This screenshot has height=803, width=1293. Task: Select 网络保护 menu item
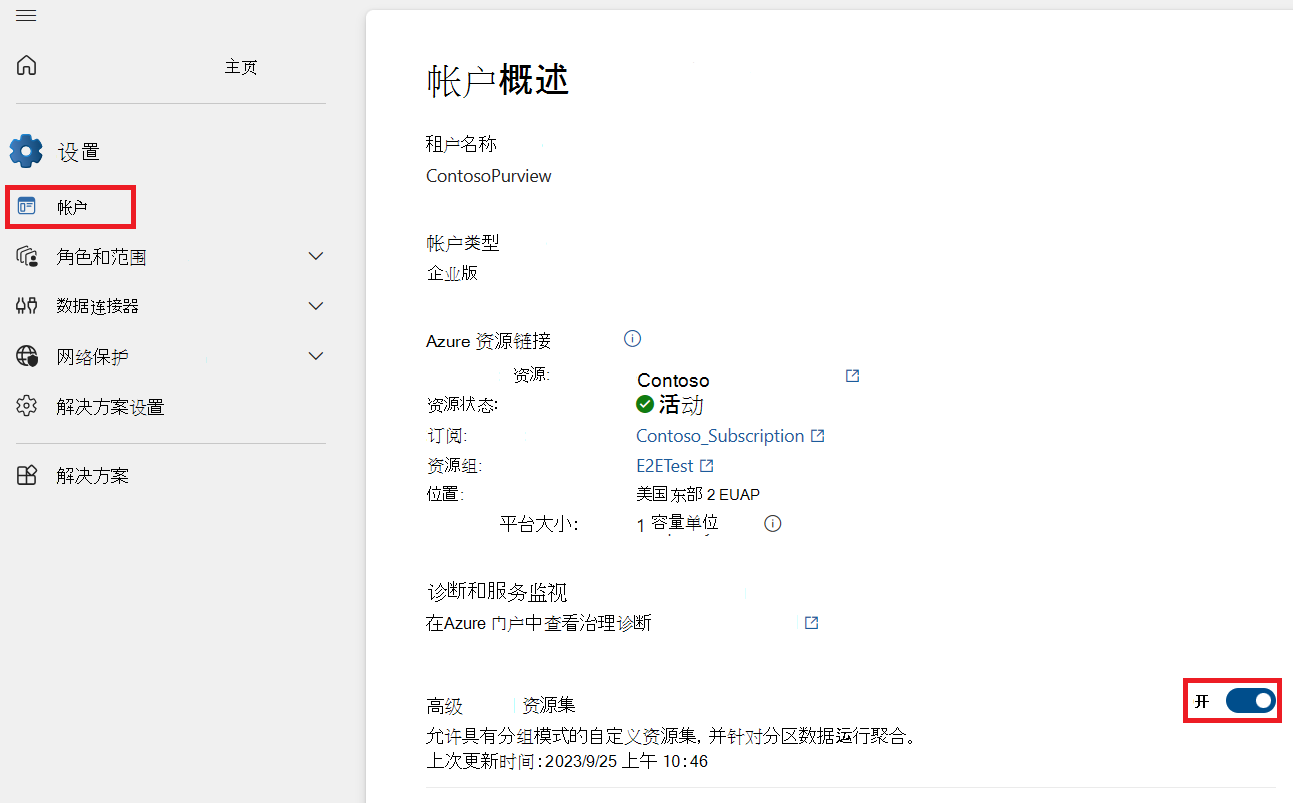(x=92, y=357)
